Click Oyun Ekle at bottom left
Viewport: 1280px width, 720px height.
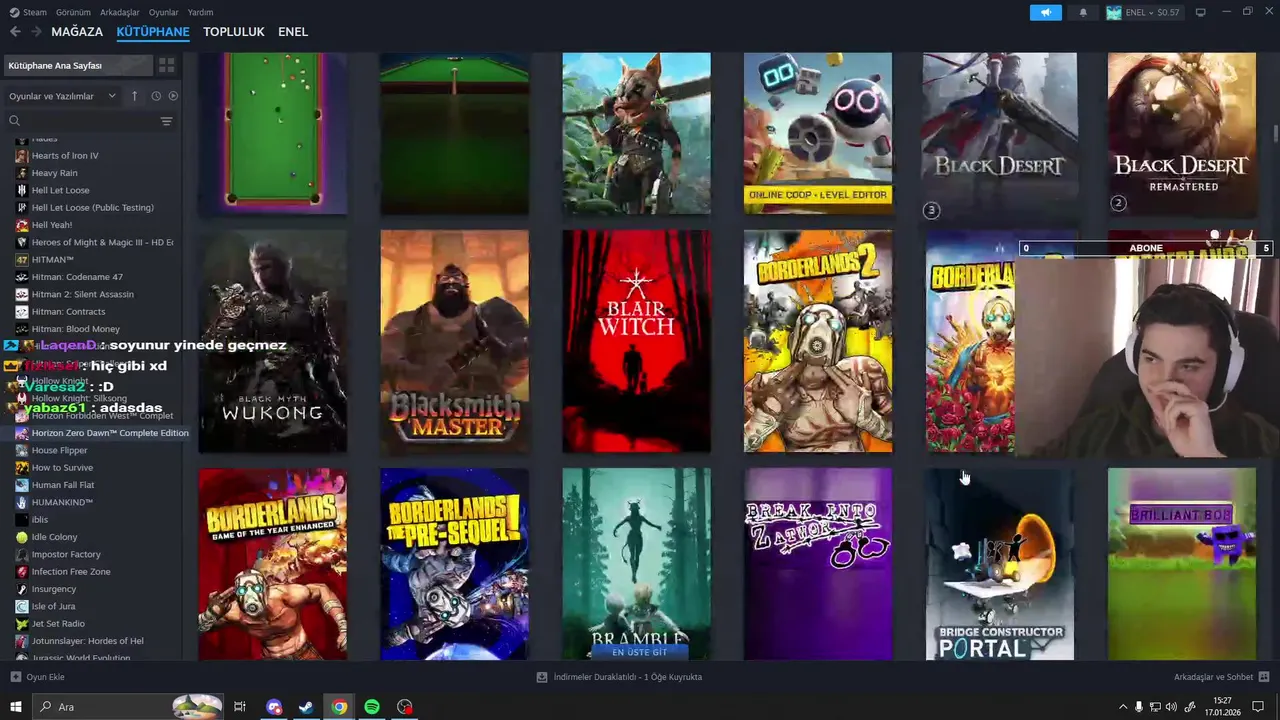38,677
